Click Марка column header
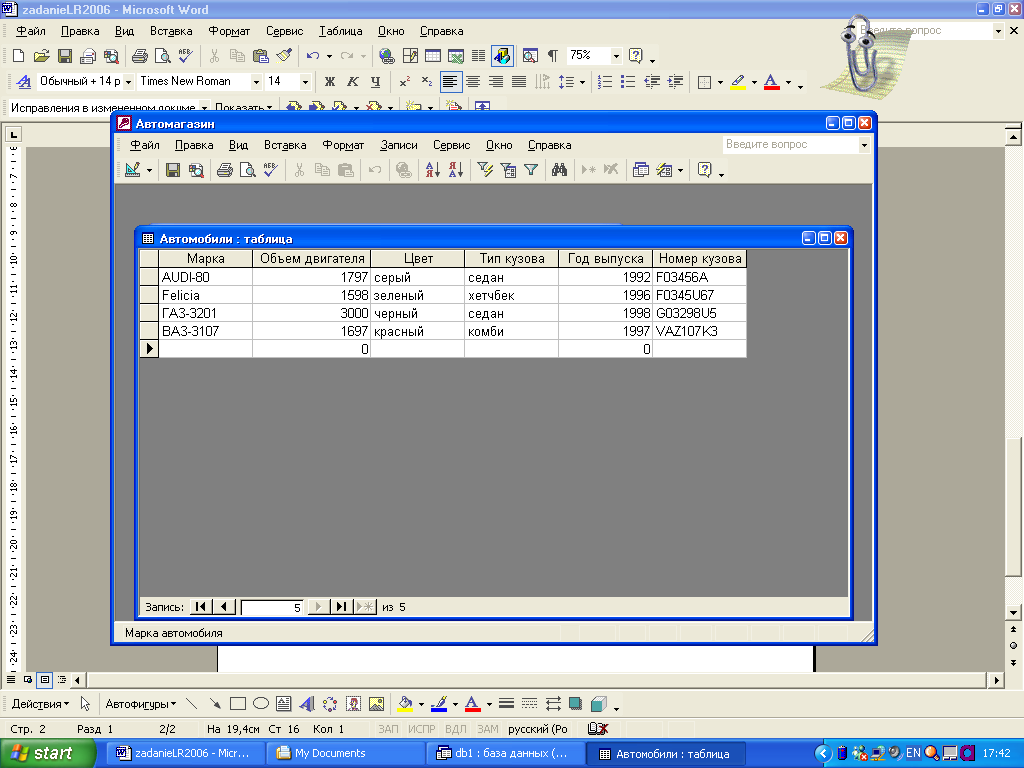 (x=206, y=259)
